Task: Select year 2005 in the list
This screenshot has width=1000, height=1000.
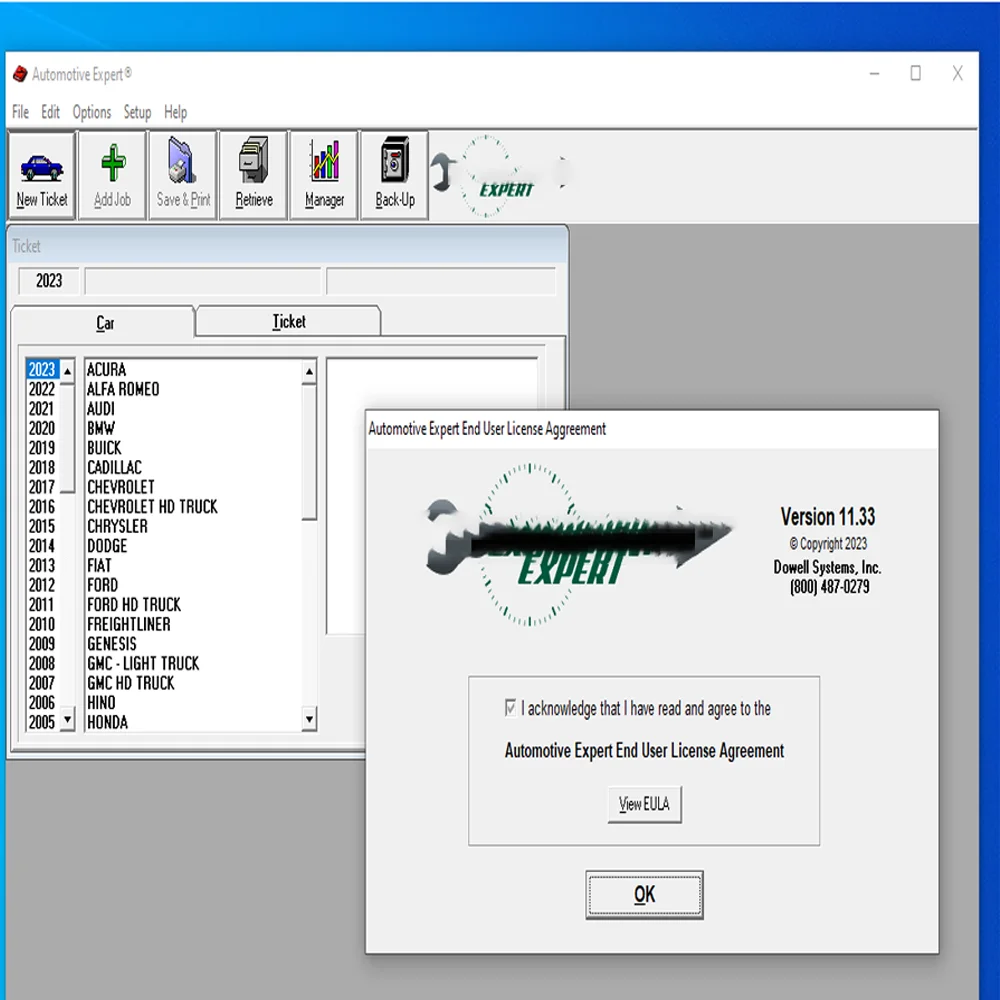Action: 42,723
